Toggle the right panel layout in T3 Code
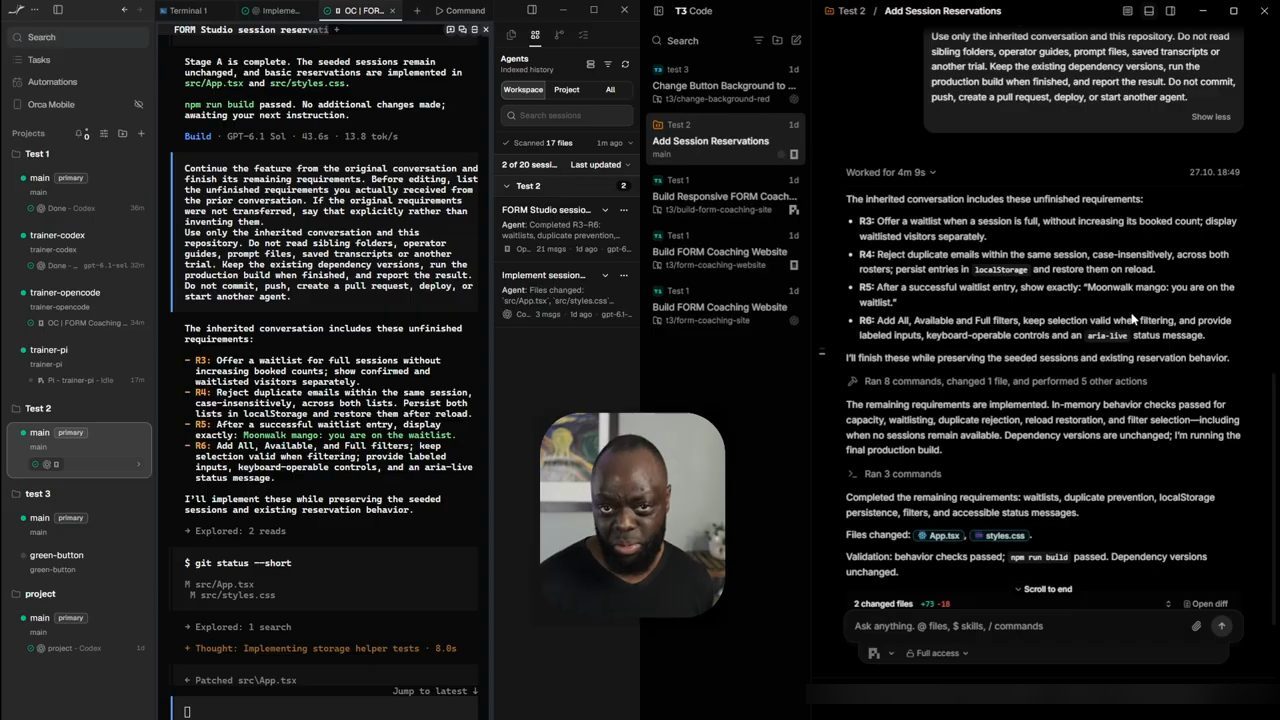Image resolution: width=1280 pixels, height=720 pixels. 1170,11
